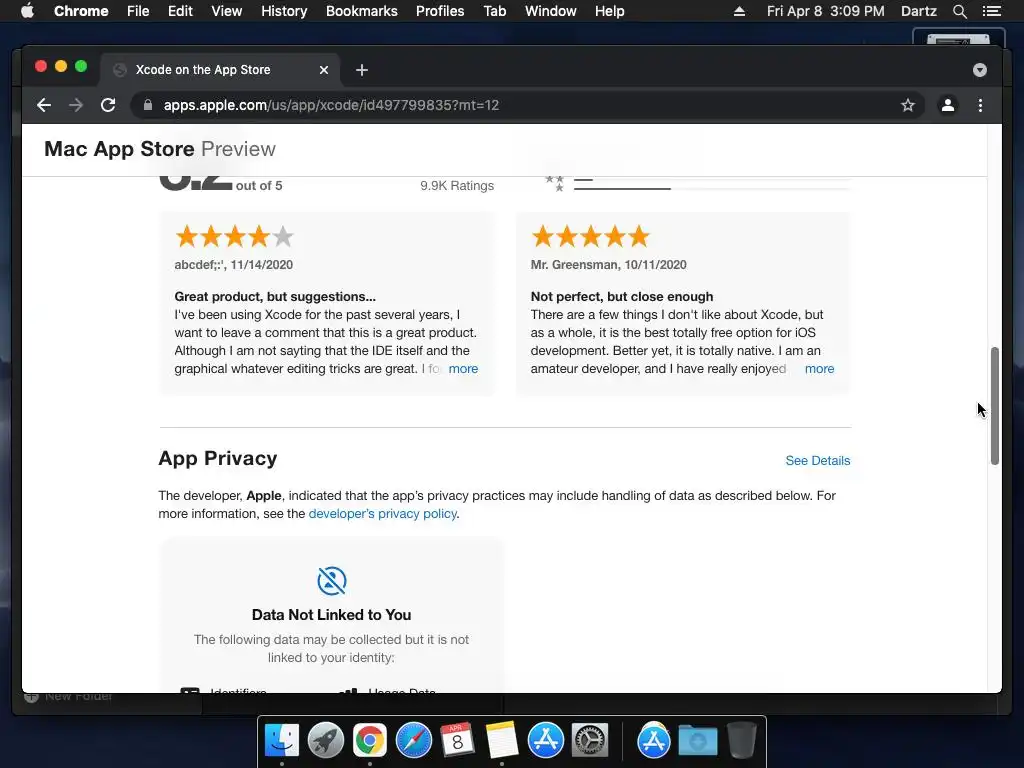This screenshot has width=1024, height=768.
Task: Click the four-star rating of abcdef review
Action: click(234, 236)
